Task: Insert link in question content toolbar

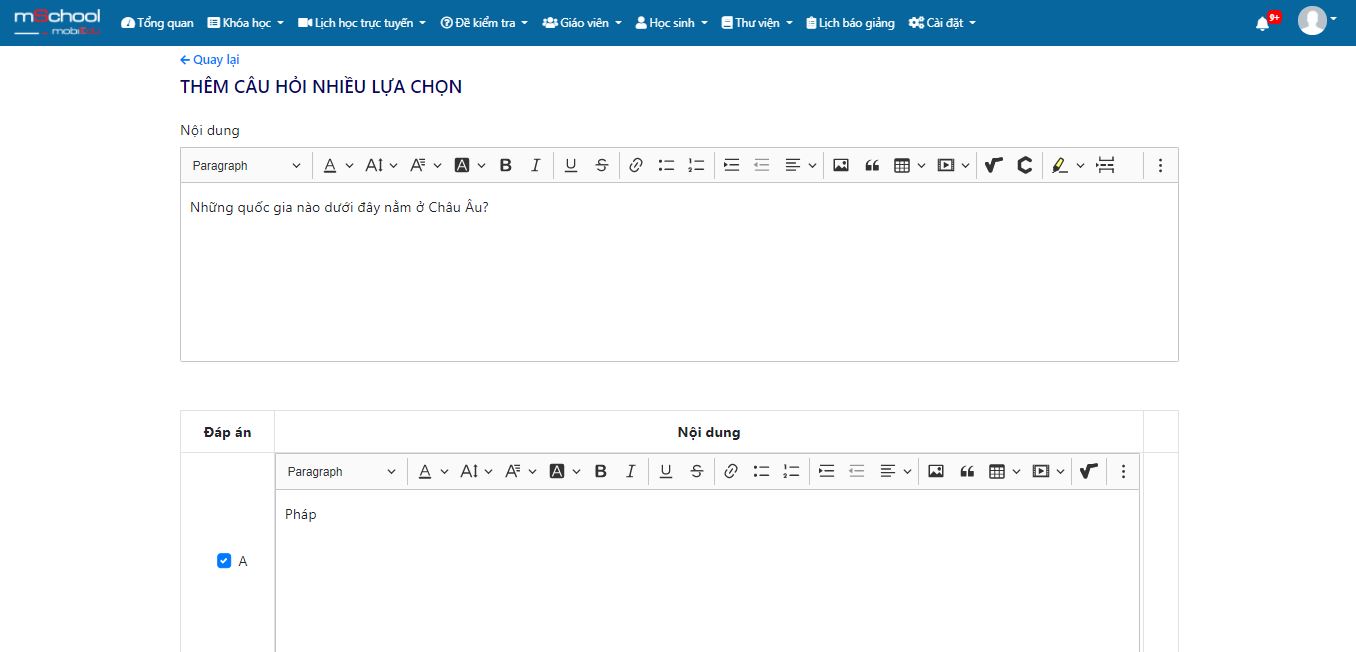Action: pyautogui.click(x=636, y=166)
